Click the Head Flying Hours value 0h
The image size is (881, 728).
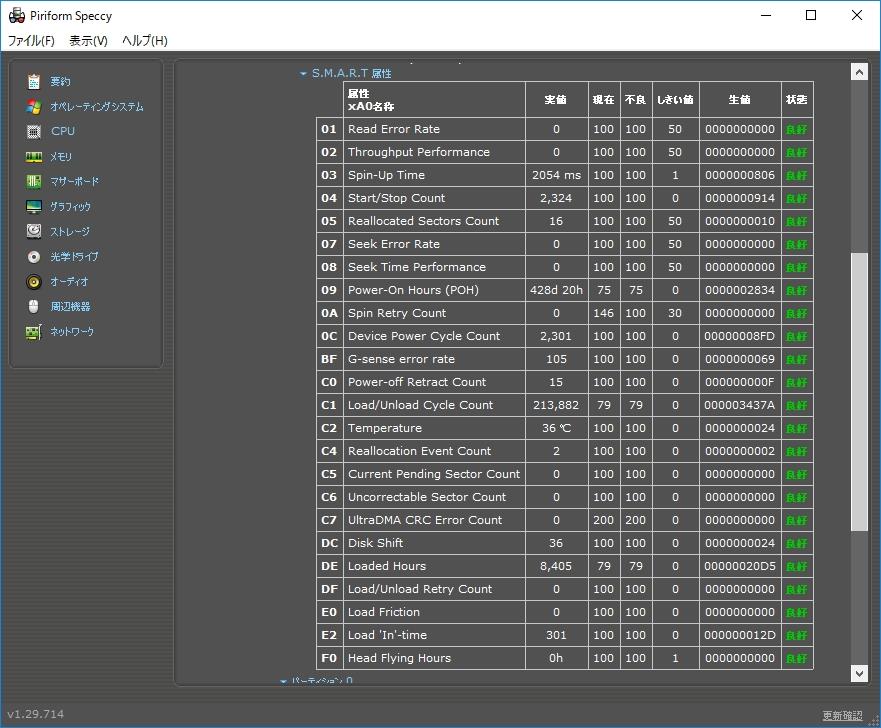[556, 659]
